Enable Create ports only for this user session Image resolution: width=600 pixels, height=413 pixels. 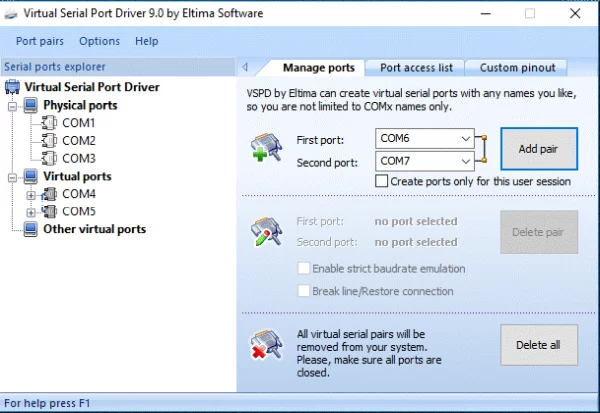point(382,181)
